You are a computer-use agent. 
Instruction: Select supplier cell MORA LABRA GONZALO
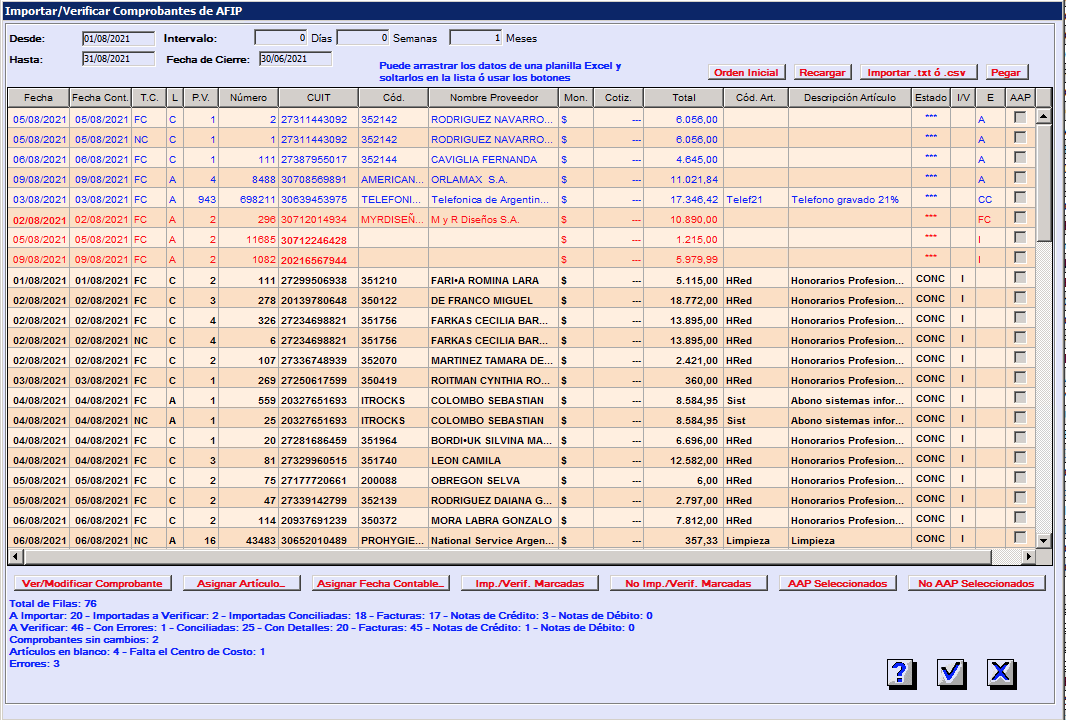pos(494,520)
